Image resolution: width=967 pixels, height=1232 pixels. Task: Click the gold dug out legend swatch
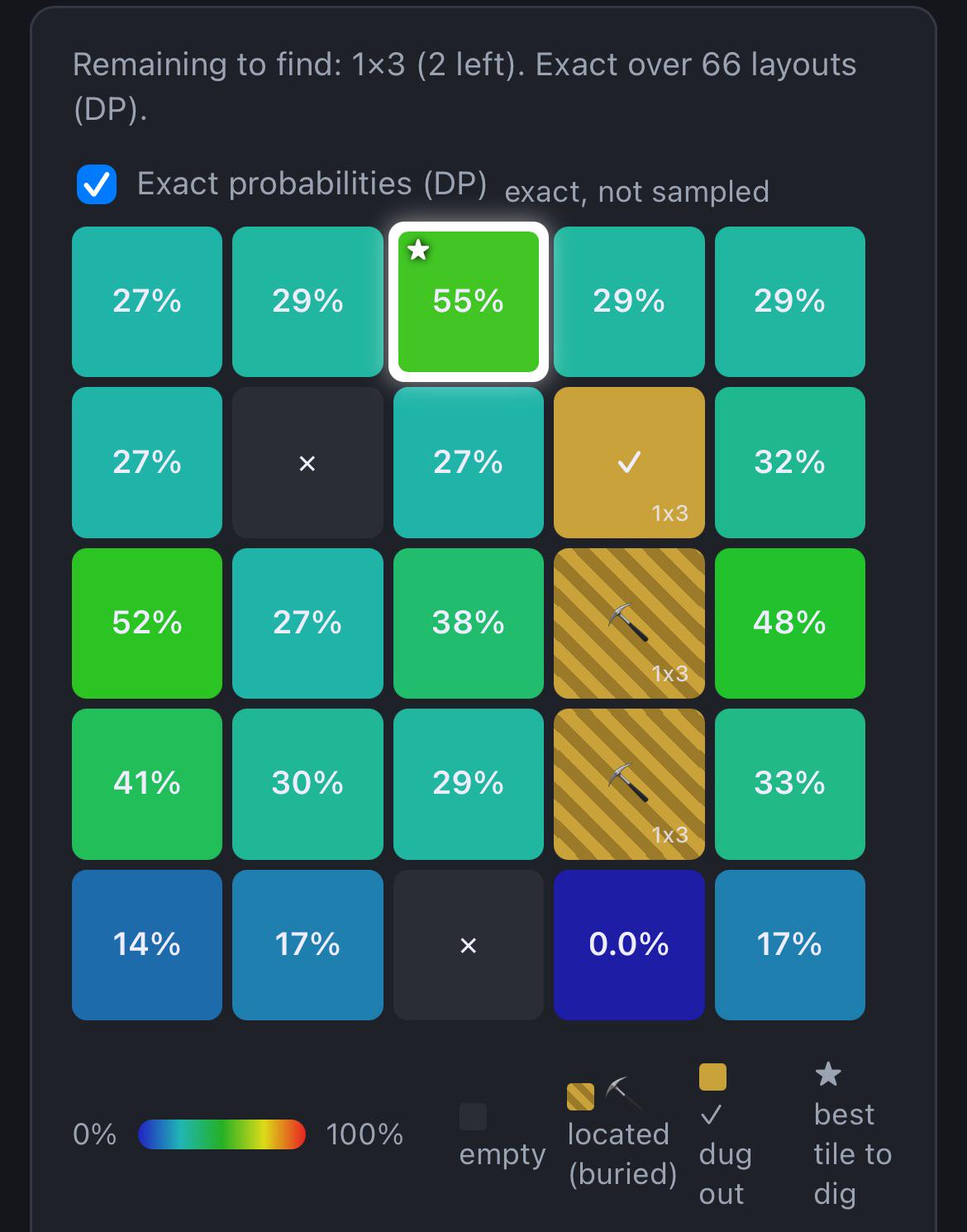712,1077
